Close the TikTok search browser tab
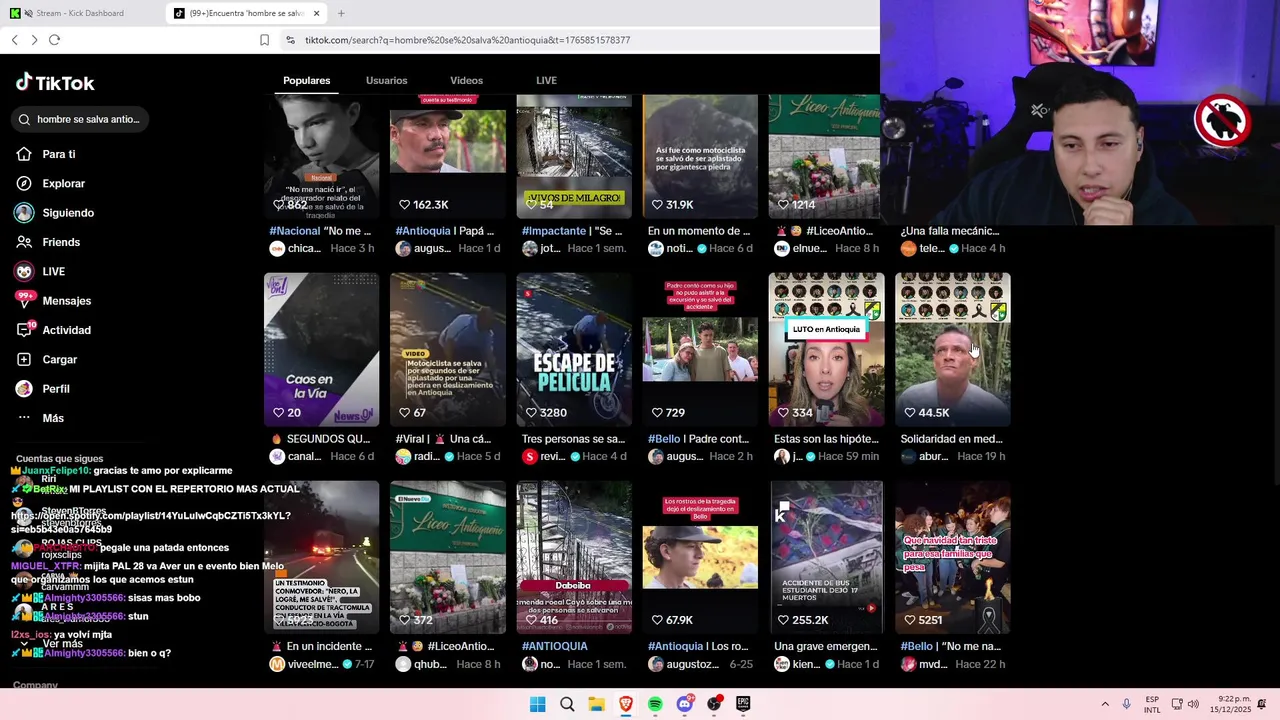The width and height of the screenshot is (1280, 720). click(x=316, y=13)
